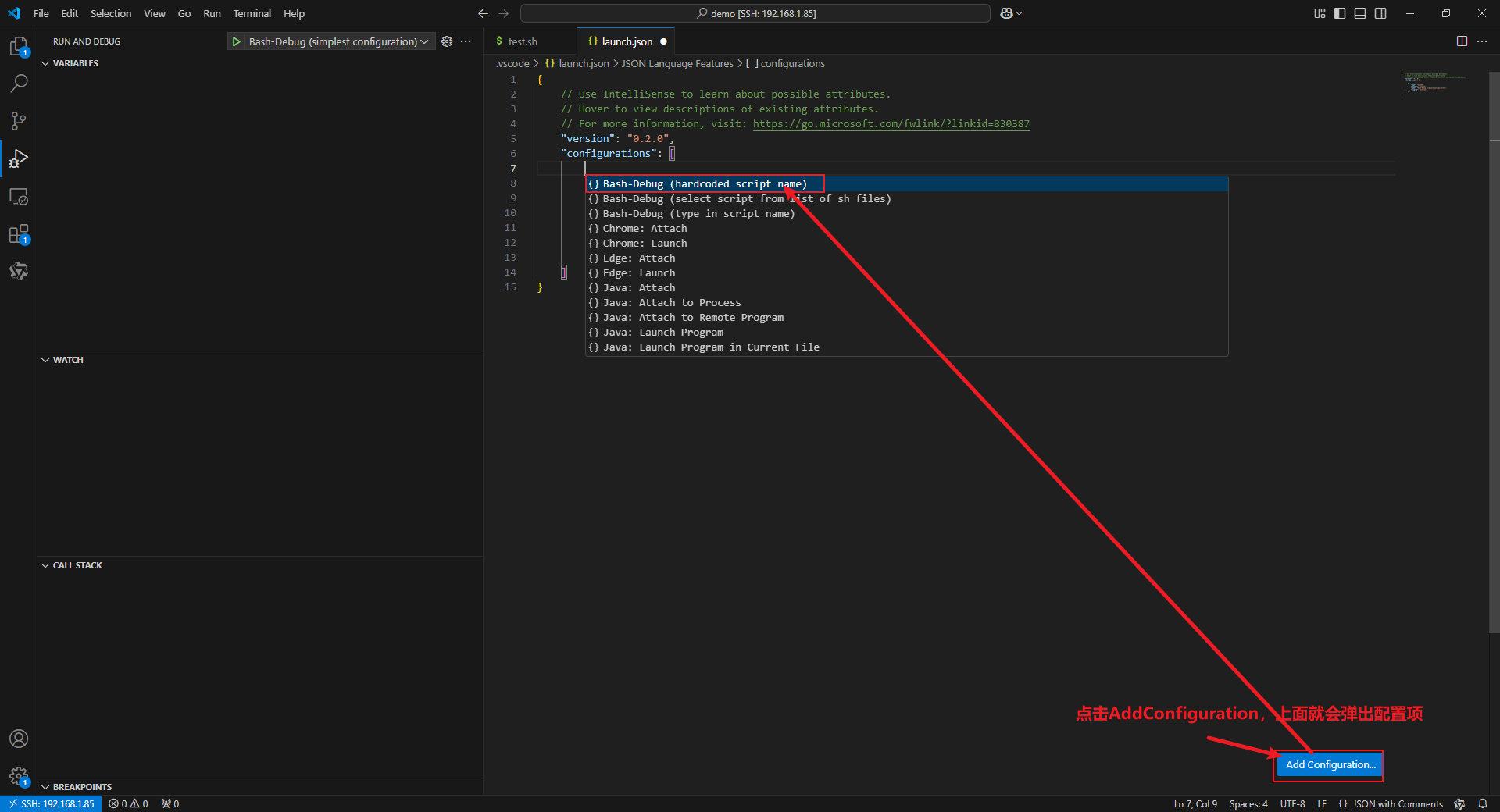Select Bash-Debug (select script from list) suggestion
The image size is (1500, 812).
point(907,198)
